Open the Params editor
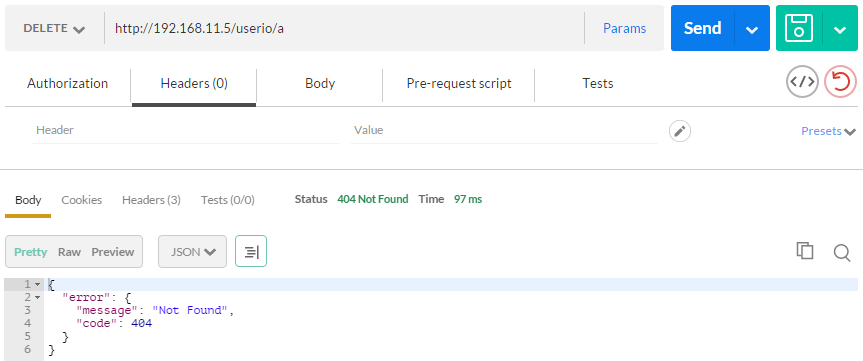The image size is (863, 361). point(624,29)
